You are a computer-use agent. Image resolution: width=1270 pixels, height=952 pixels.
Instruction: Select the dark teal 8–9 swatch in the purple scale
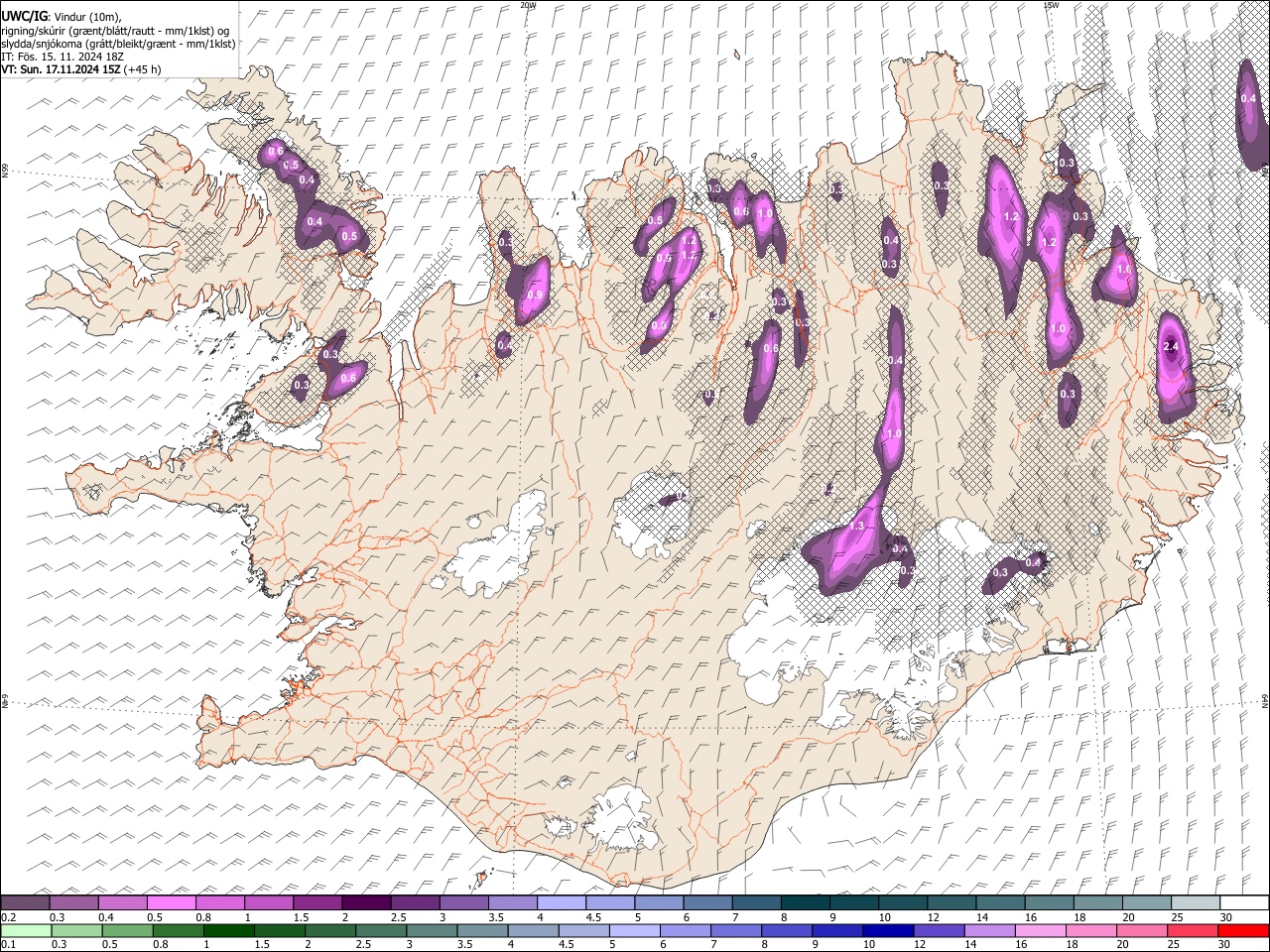[x=806, y=902]
